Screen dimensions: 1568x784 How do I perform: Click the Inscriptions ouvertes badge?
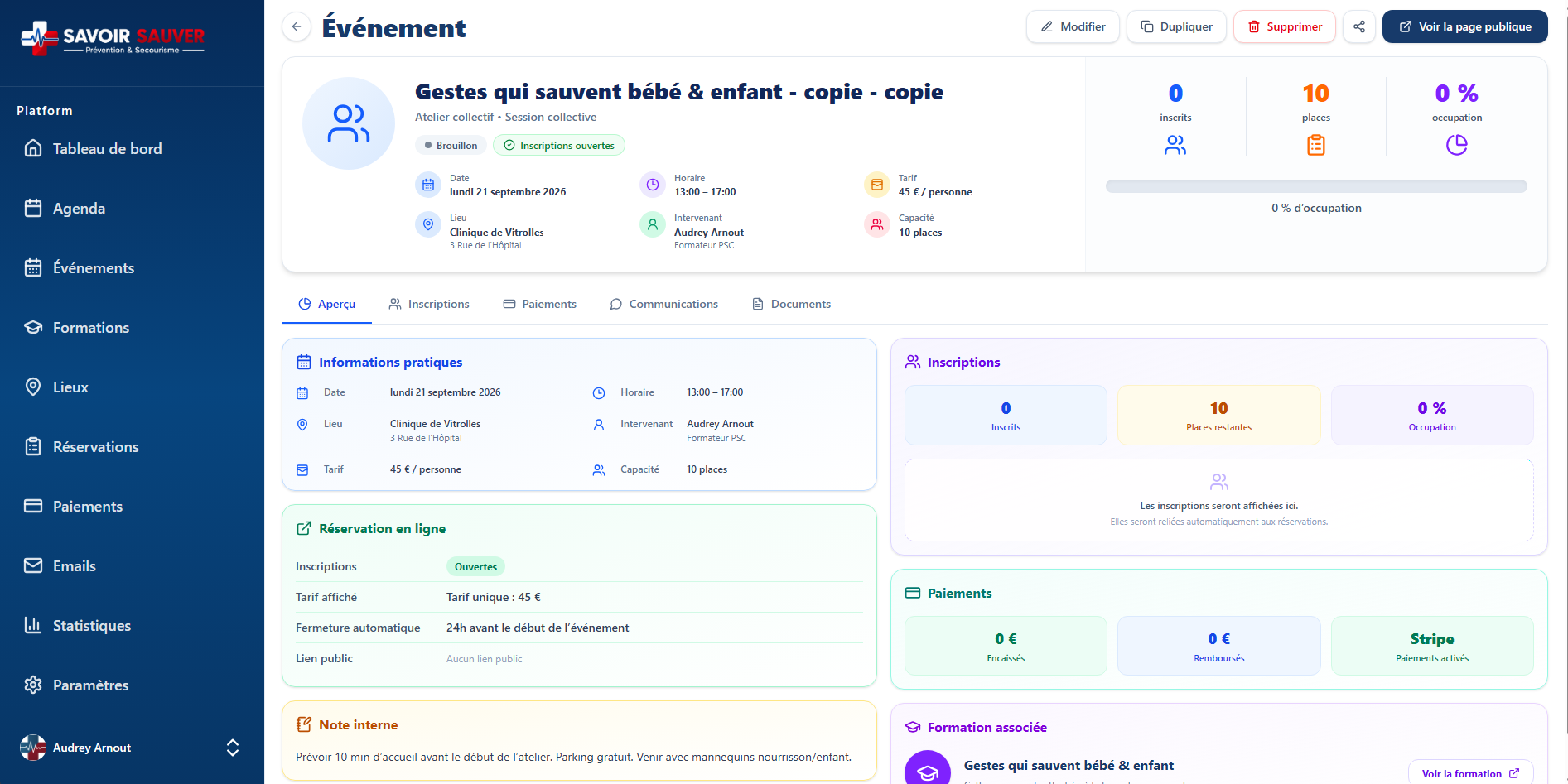click(x=559, y=145)
